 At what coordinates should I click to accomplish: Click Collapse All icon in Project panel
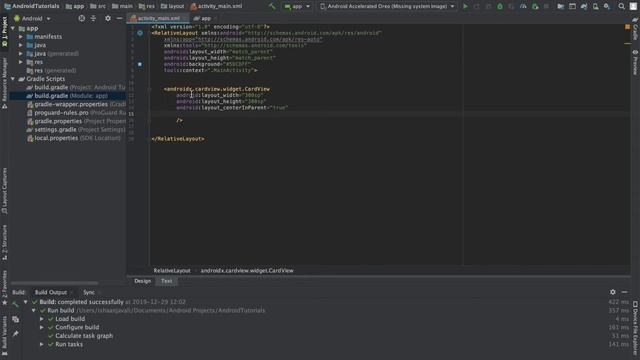(93, 18)
